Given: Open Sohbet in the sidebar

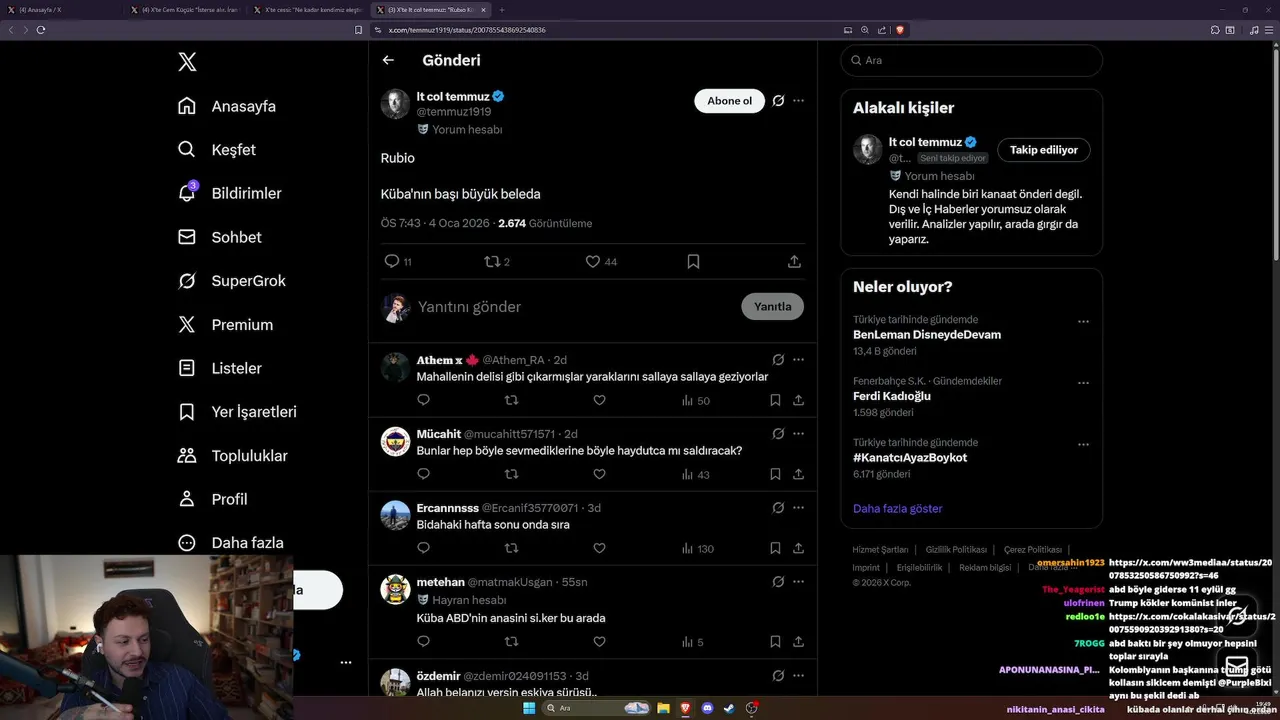Looking at the screenshot, I should pyautogui.click(x=220, y=237).
